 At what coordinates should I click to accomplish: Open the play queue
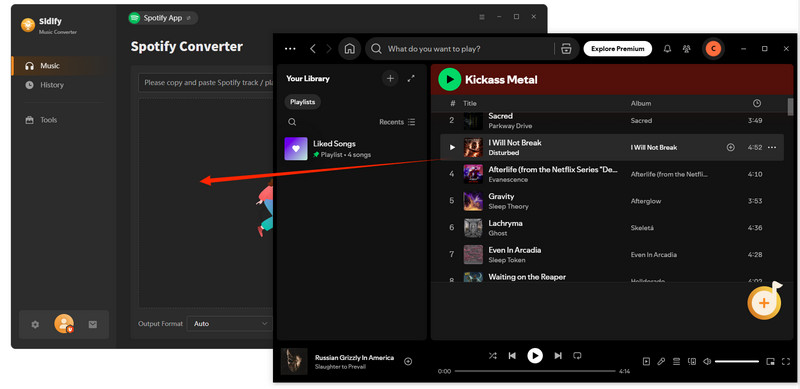pyautogui.click(x=677, y=361)
